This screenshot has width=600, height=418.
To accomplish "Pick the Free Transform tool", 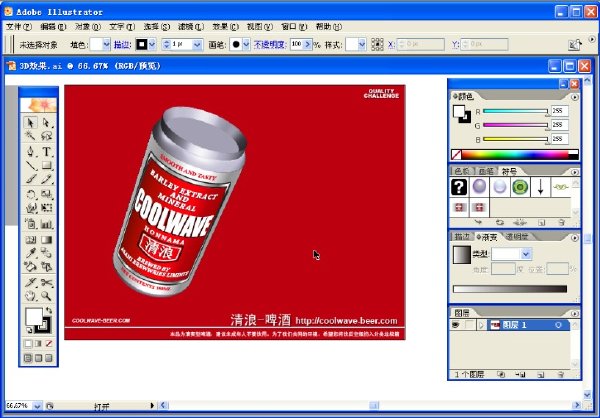I will tap(46, 208).
